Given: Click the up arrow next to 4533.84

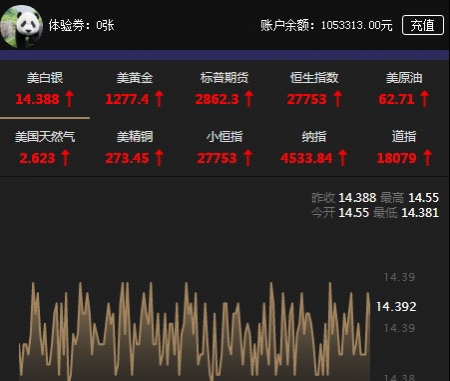Looking at the screenshot, I should [x=343, y=158].
